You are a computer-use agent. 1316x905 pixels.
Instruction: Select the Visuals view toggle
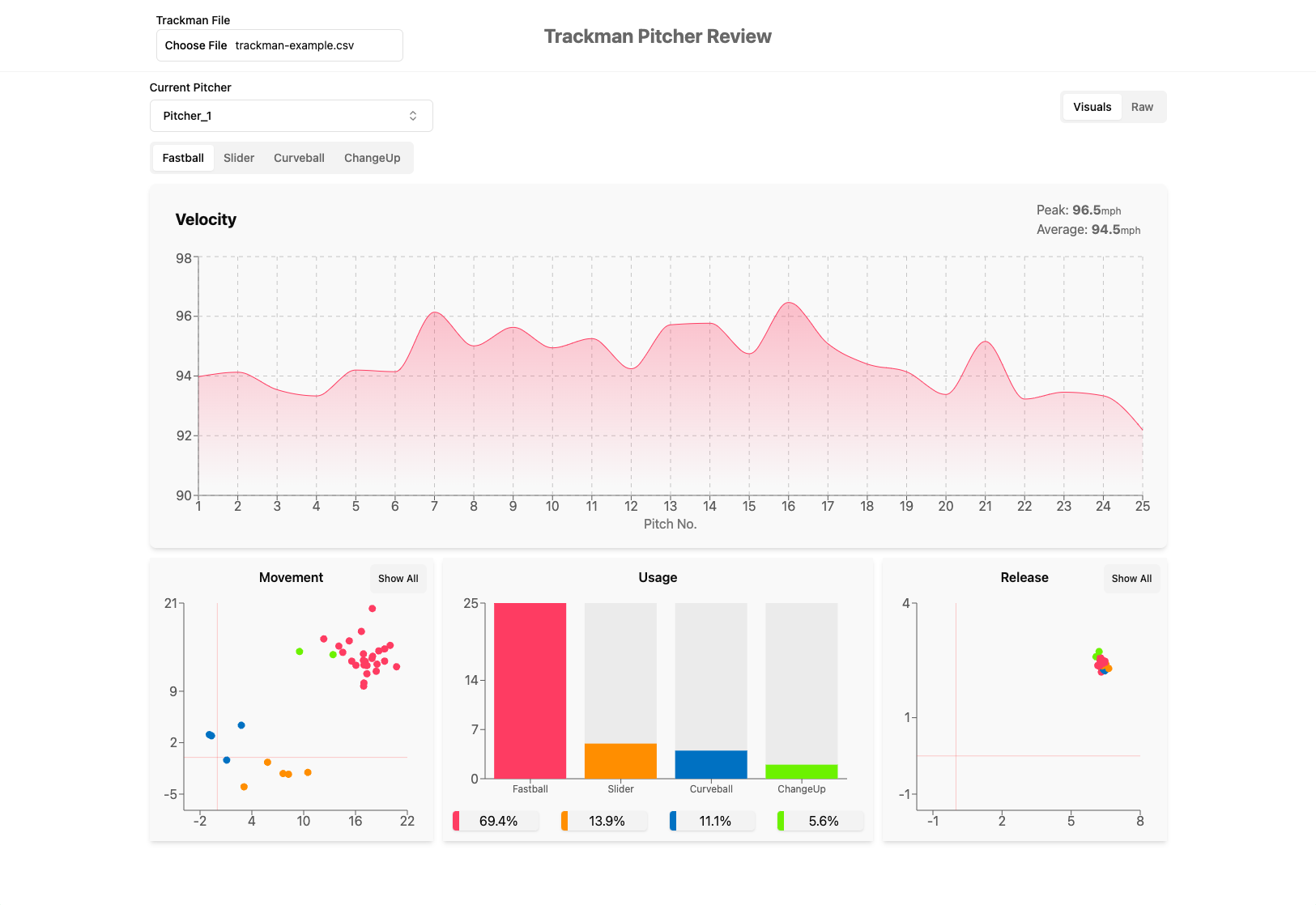1092,107
